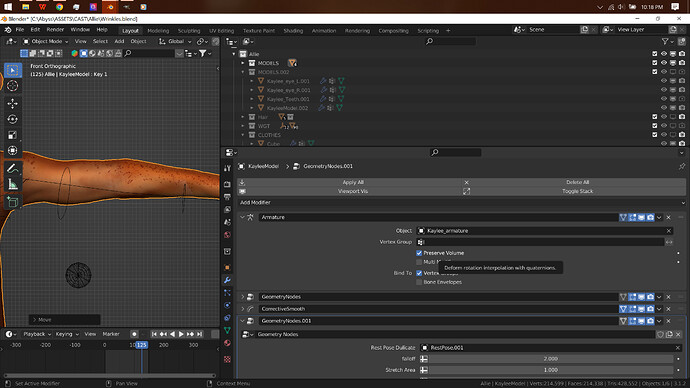The image size is (690, 388).
Task: Invert vertex group arrow icon
Action: (x=669, y=242)
